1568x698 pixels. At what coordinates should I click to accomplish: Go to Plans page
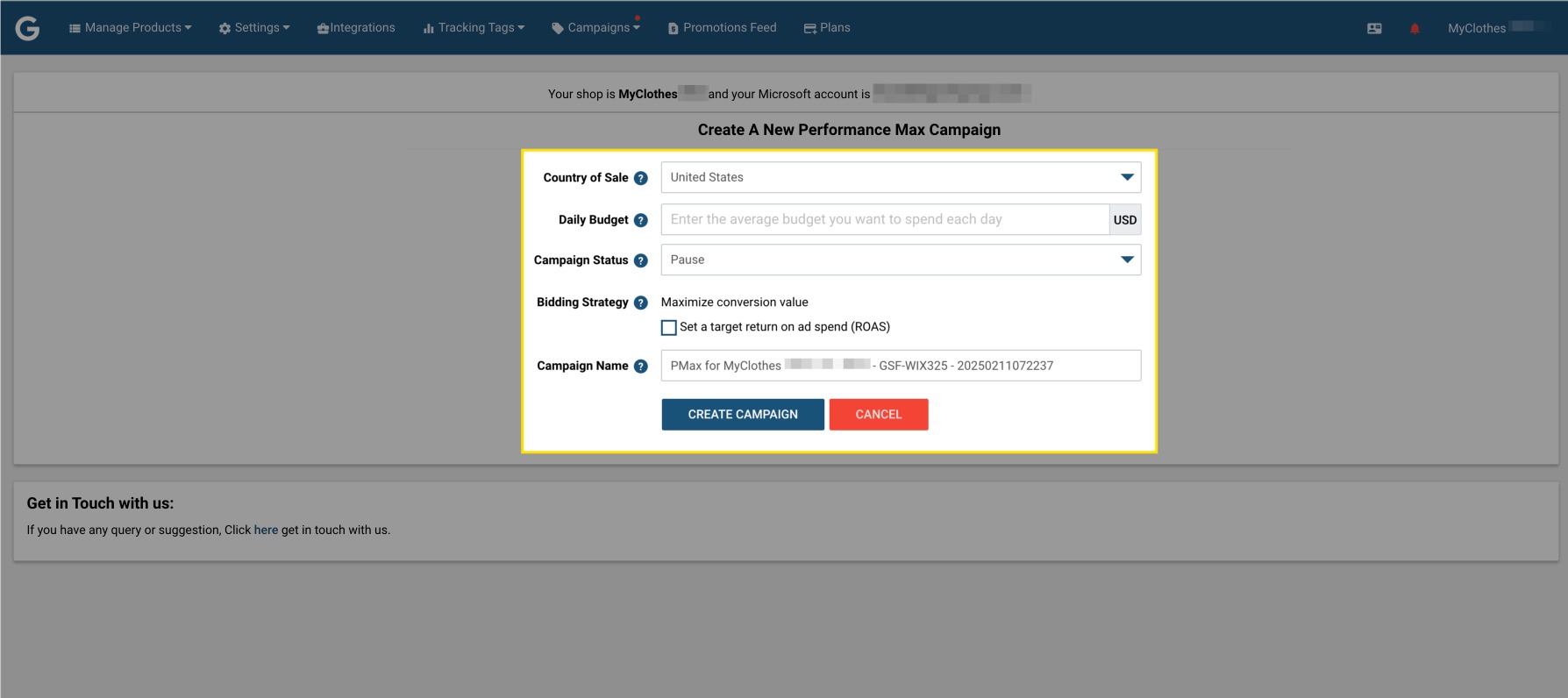pos(827,28)
